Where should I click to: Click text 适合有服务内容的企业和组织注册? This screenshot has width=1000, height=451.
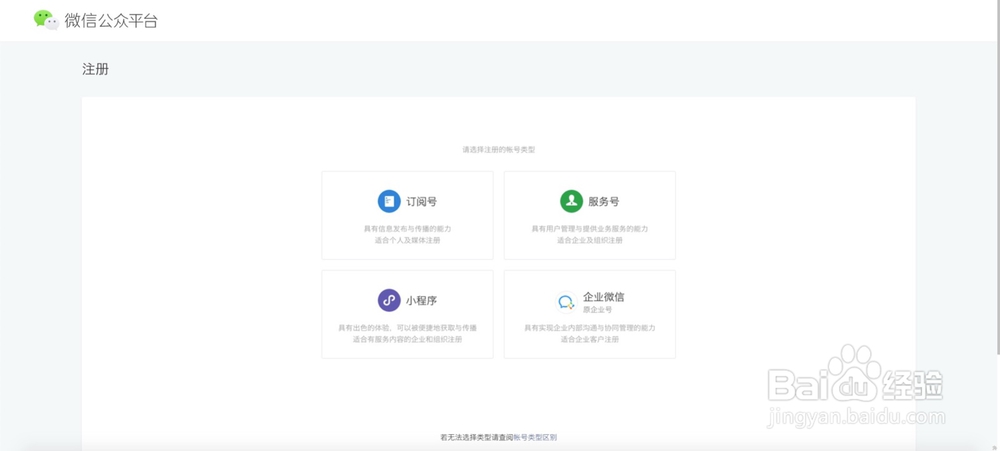[408, 339]
